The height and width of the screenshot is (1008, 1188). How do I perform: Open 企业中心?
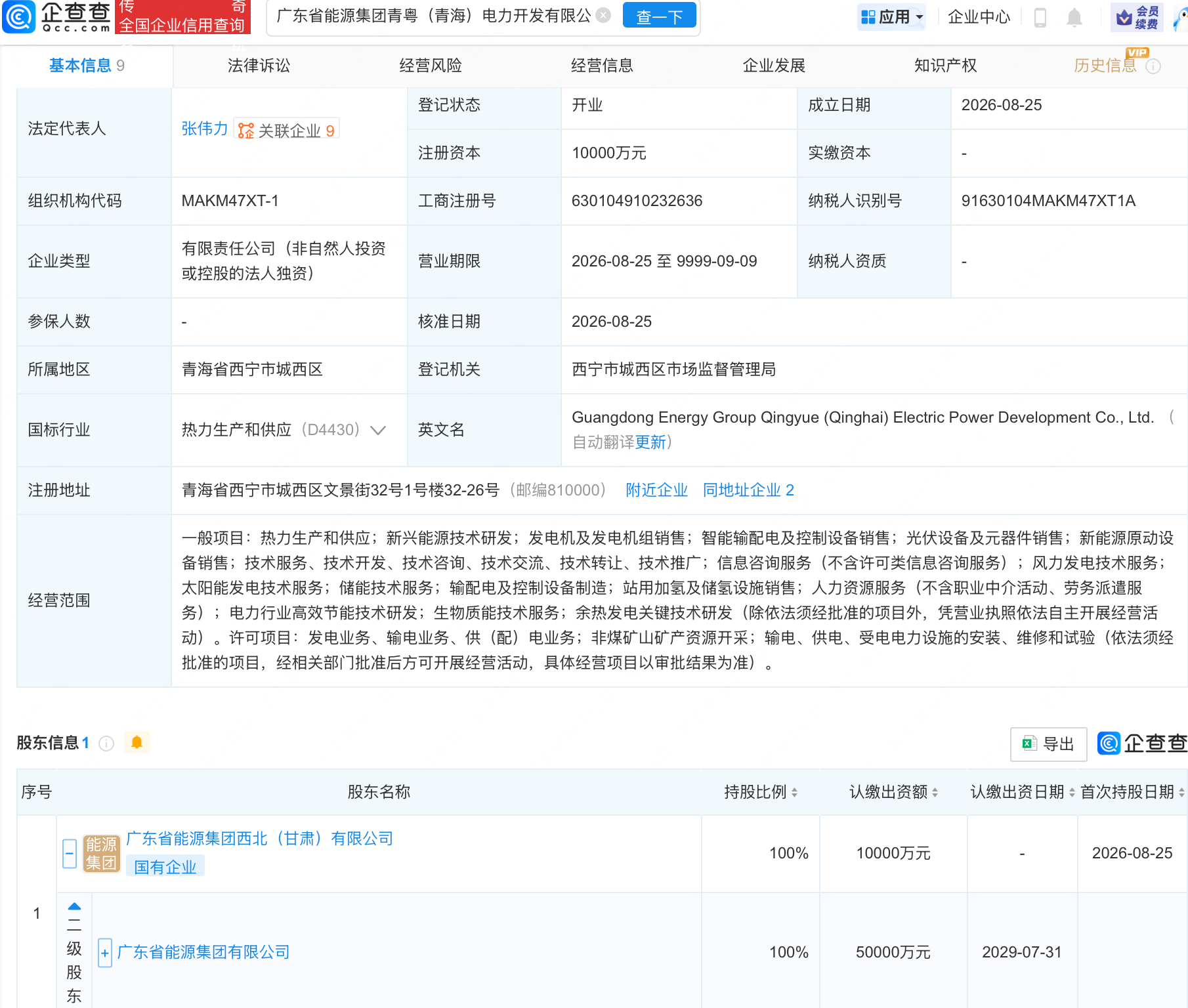tap(979, 16)
